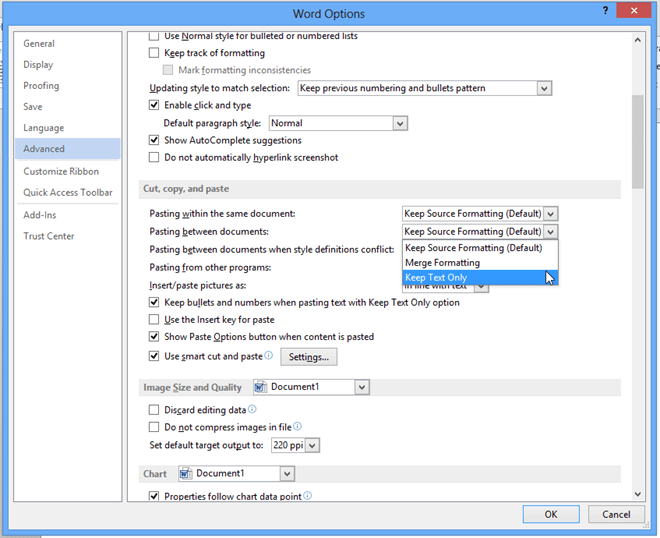Click info icon beside chart data point option

pyautogui.click(x=308, y=495)
